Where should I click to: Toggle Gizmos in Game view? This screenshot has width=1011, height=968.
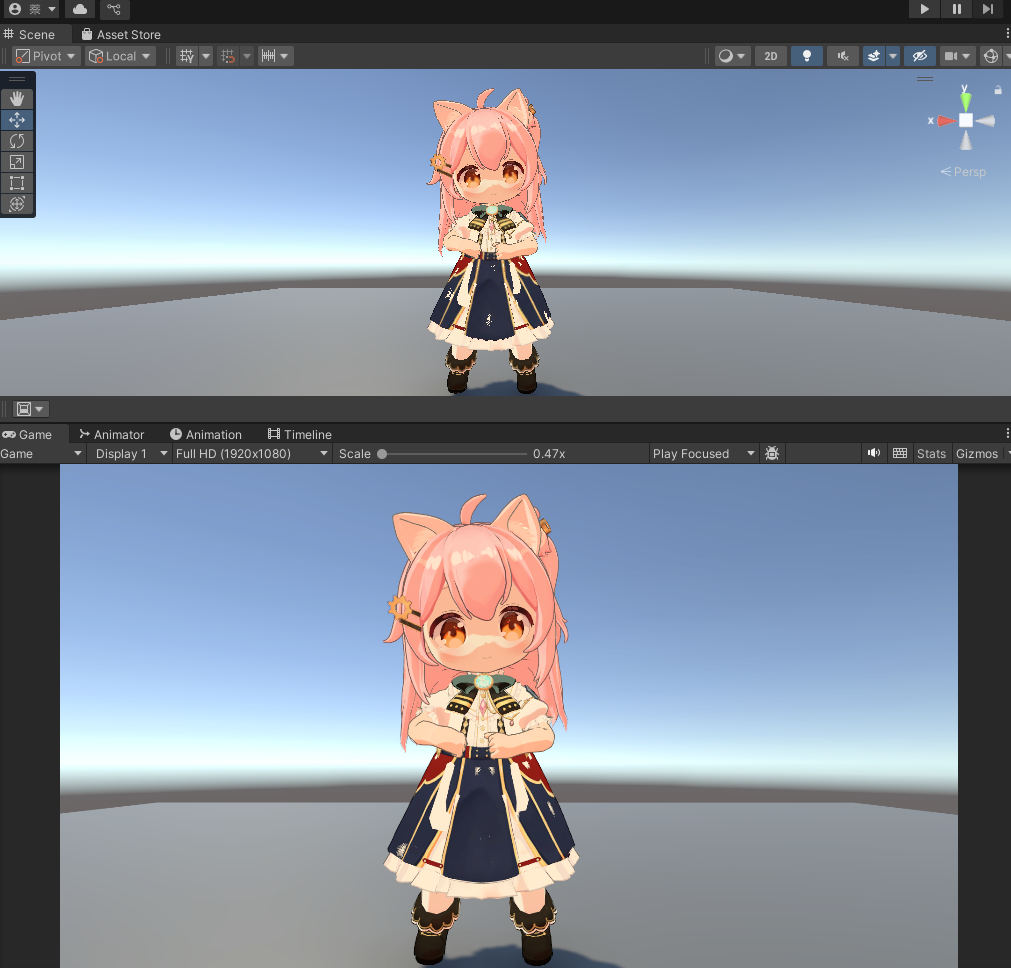(x=977, y=453)
